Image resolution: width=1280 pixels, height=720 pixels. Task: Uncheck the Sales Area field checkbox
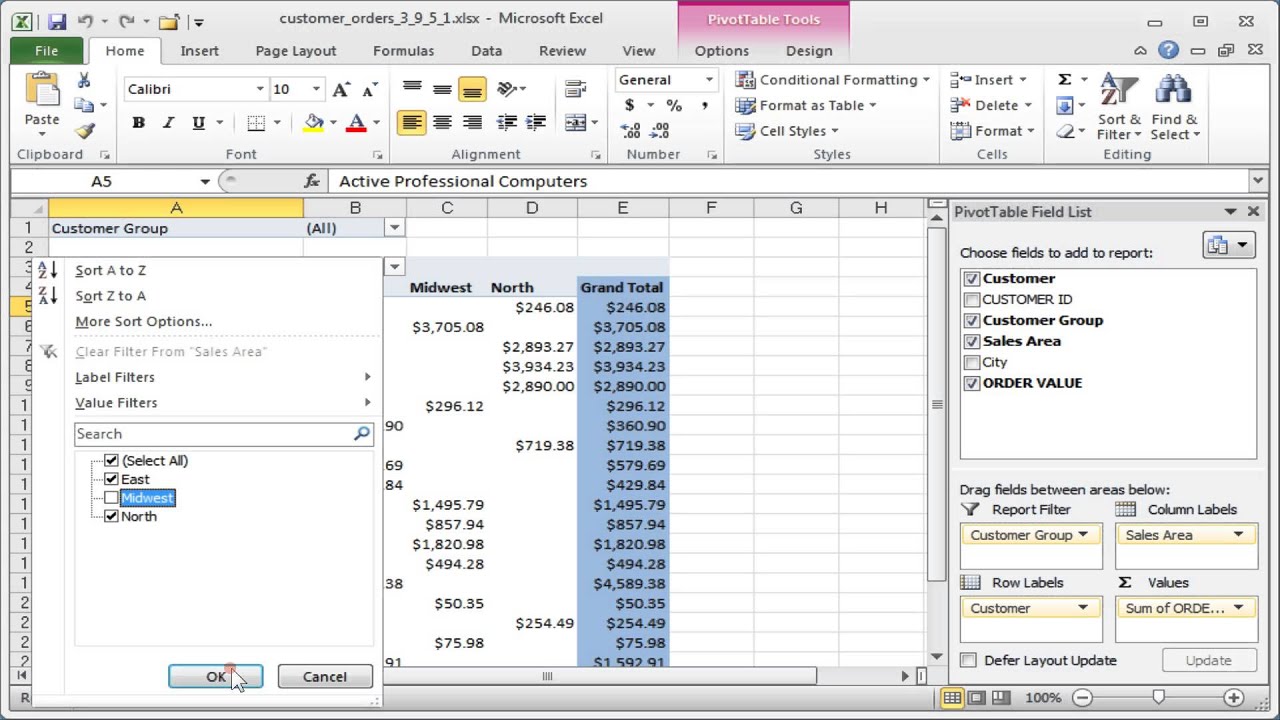(972, 341)
